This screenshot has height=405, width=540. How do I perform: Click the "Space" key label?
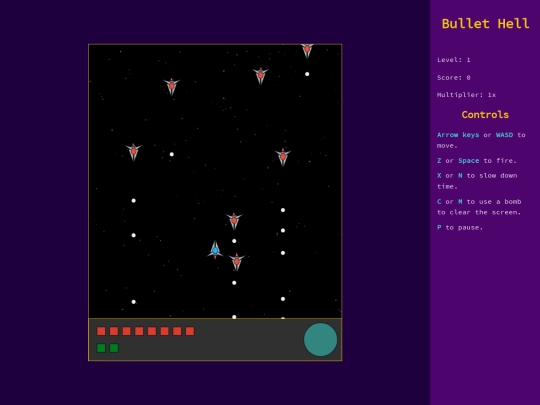point(468,160)
